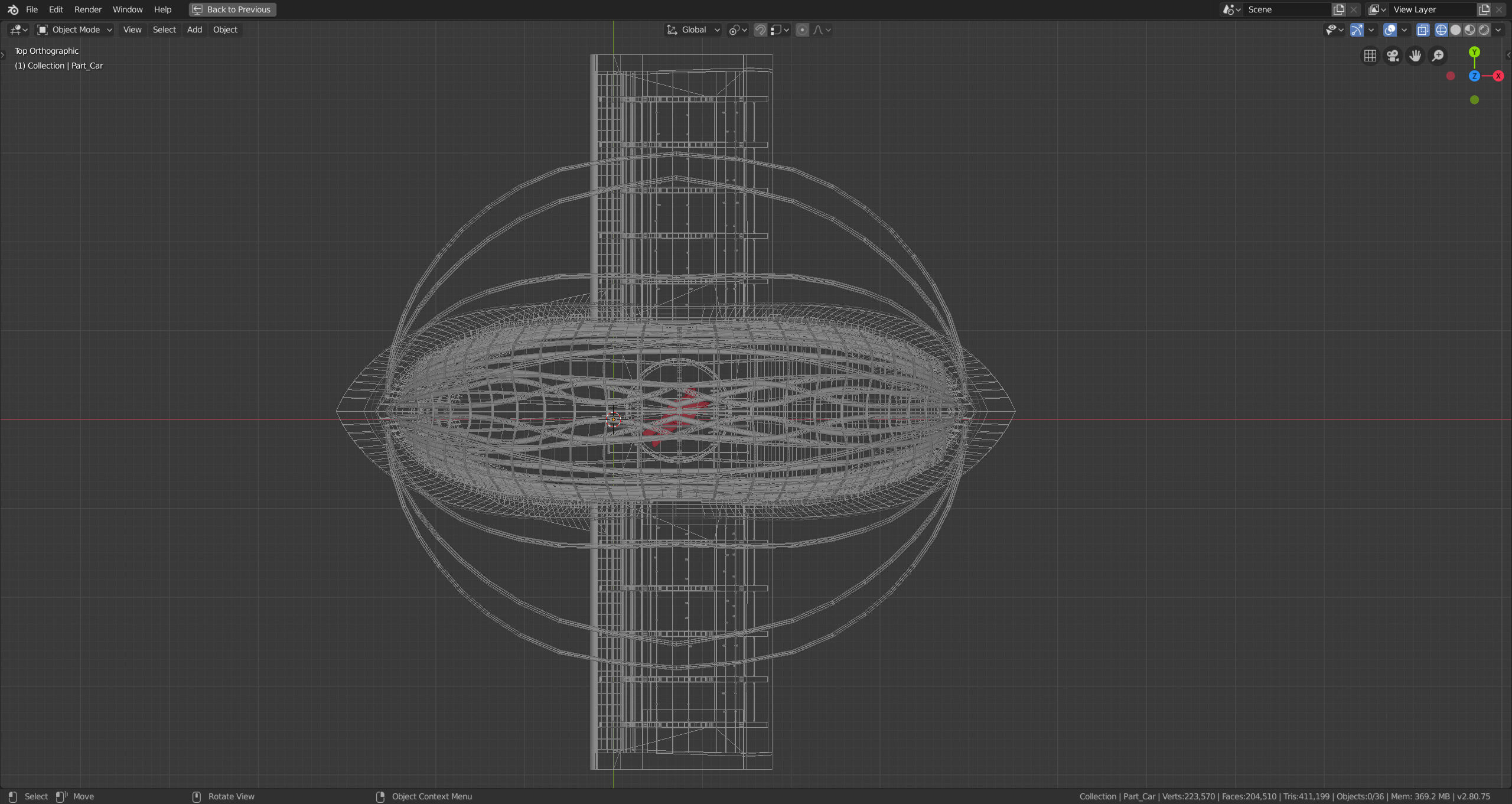Switch to rendered viewport shading
The image size is (1512, 804).
1484,30
